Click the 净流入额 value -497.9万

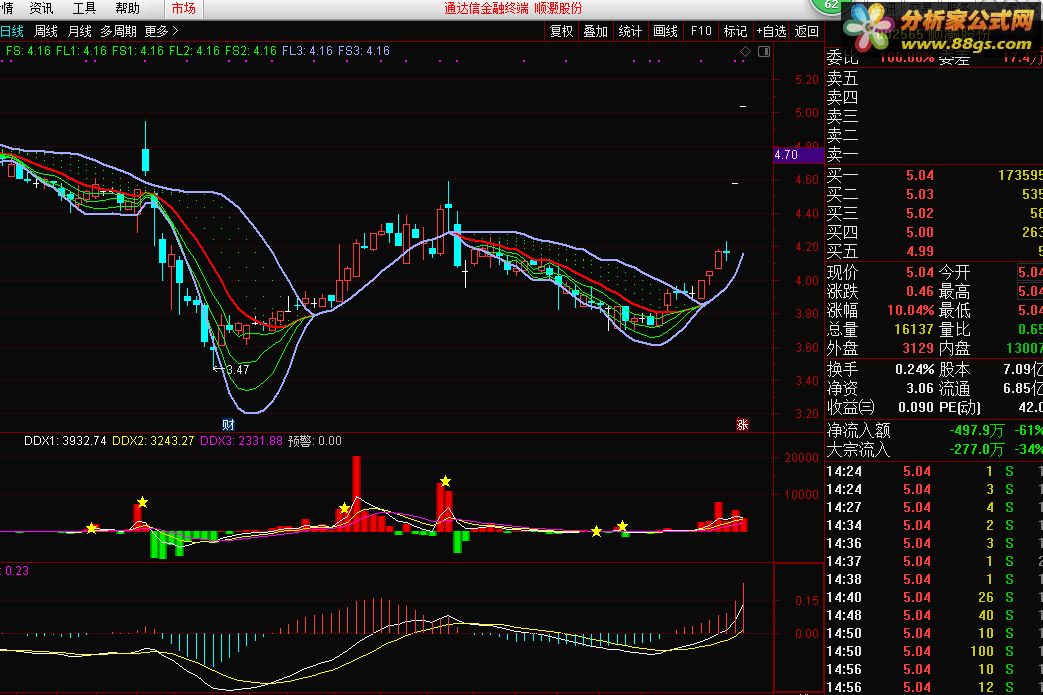click(x=976, y=430)
